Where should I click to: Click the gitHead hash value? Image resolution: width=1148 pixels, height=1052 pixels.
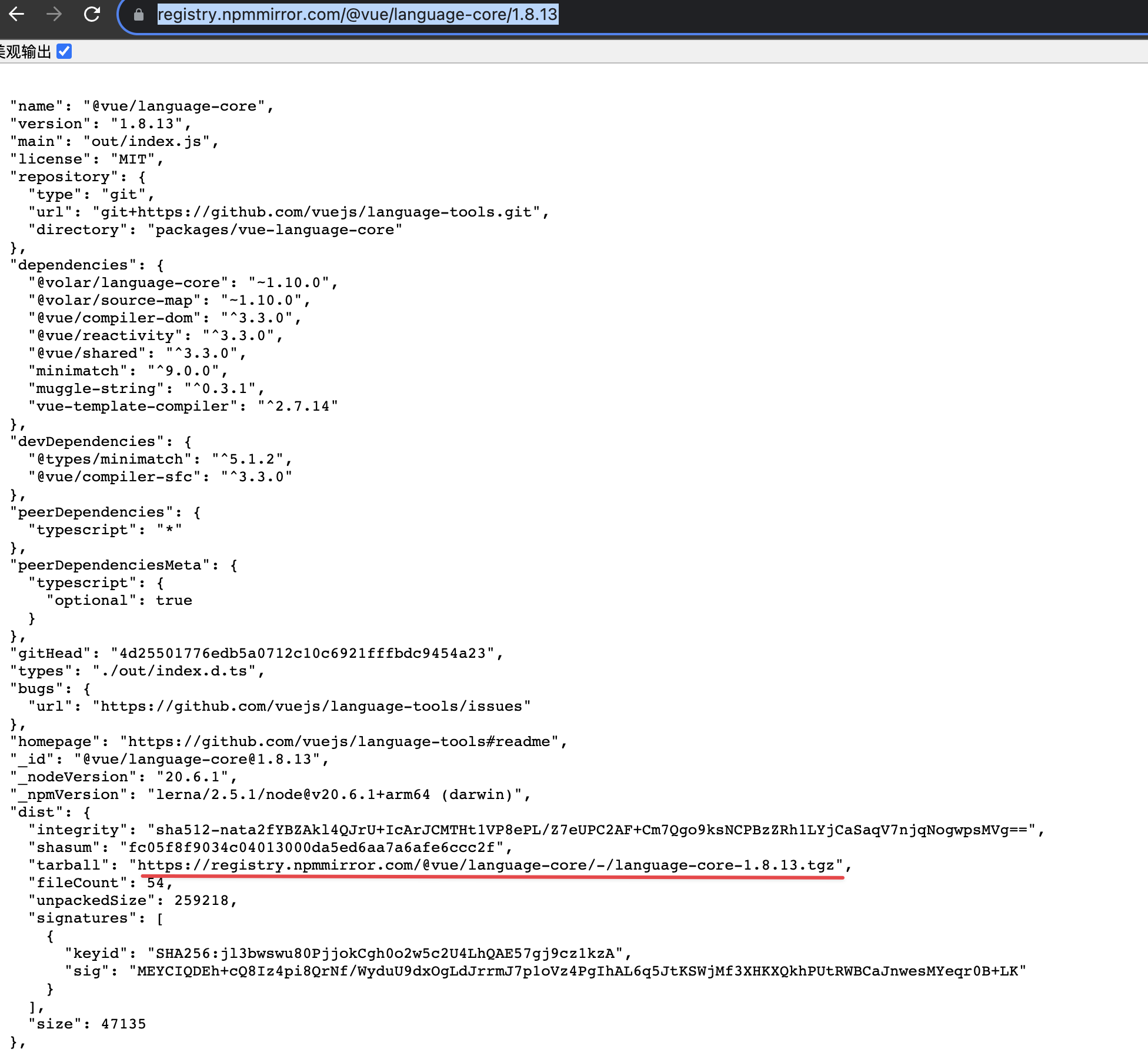[x=302, y=654]
